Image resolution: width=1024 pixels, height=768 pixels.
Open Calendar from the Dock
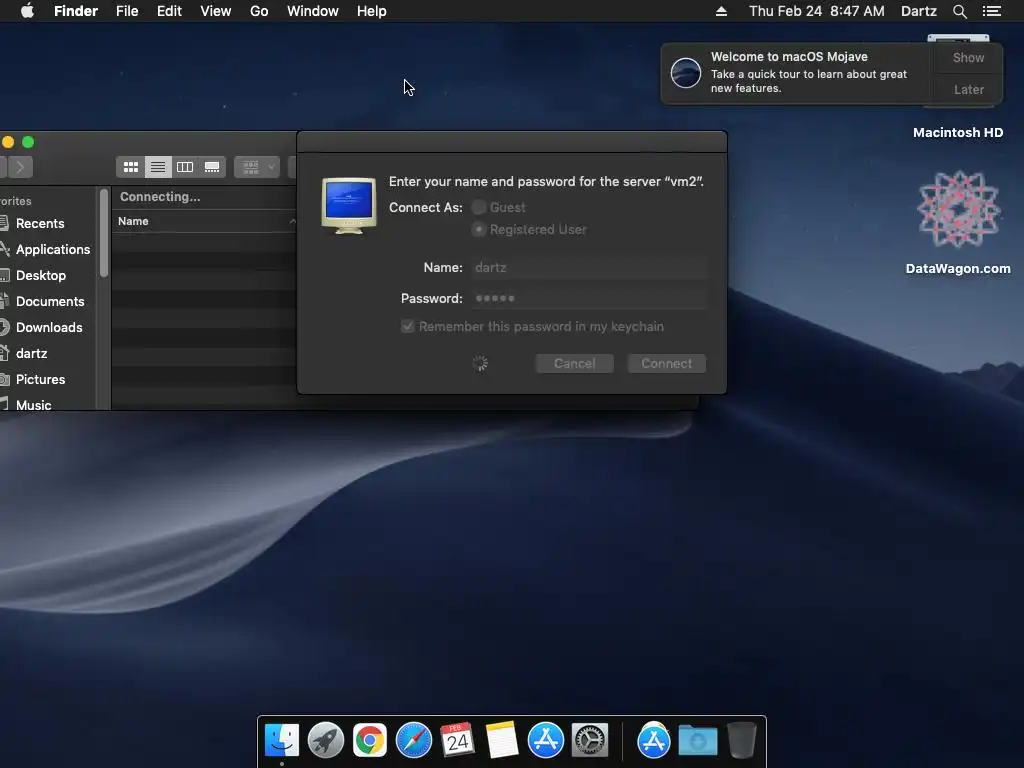457,740
